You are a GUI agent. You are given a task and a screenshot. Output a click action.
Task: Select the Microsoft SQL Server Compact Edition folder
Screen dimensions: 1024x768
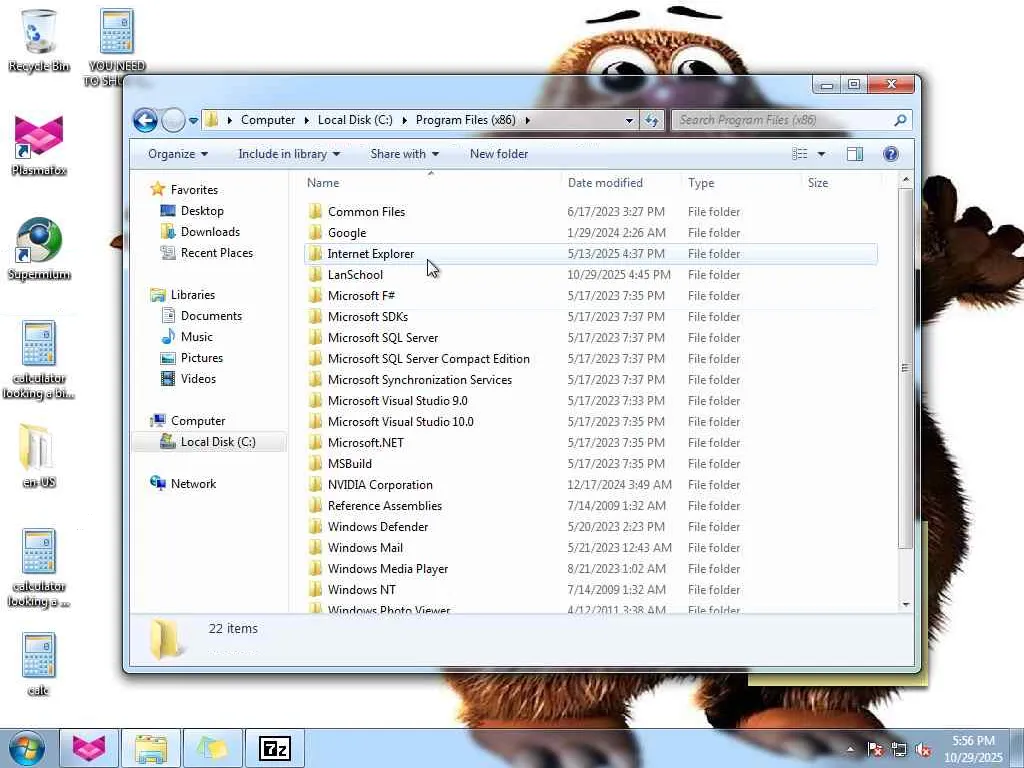(x=428, y=359)
